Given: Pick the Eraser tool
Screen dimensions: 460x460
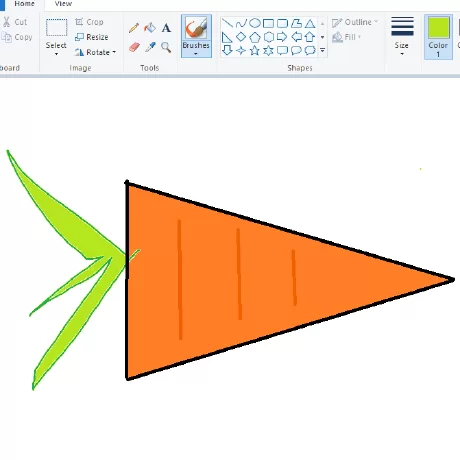Looking at the screenshot, I should (x=134, y=47).
